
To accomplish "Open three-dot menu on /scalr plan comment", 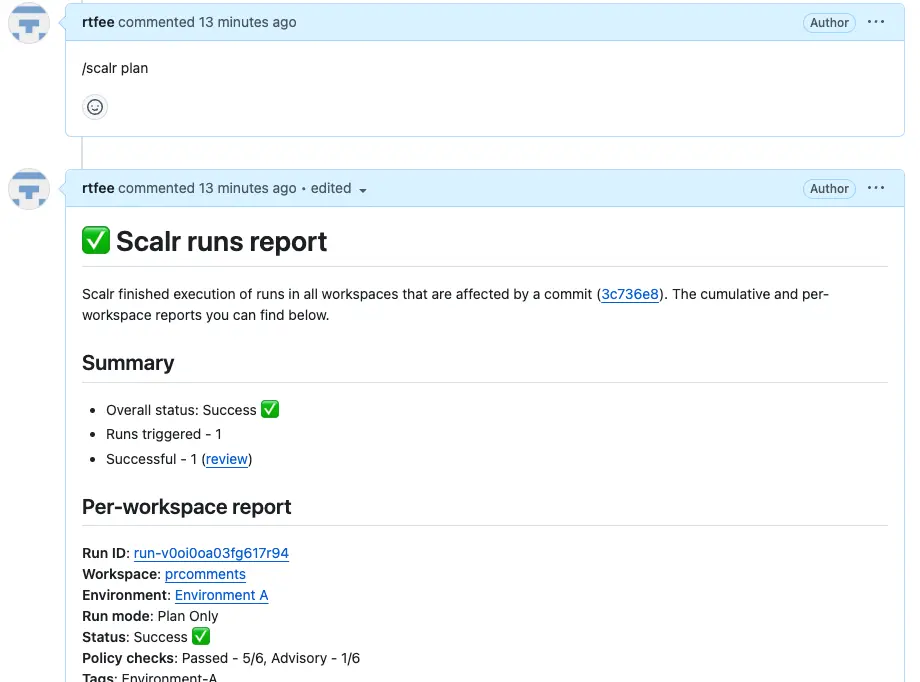I will pos(876,22).
